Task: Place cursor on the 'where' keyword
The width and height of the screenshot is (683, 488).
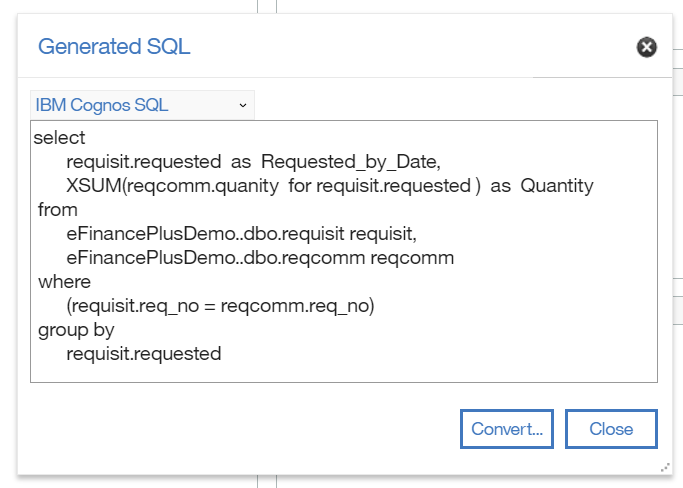Action: [x=64, y=282]
